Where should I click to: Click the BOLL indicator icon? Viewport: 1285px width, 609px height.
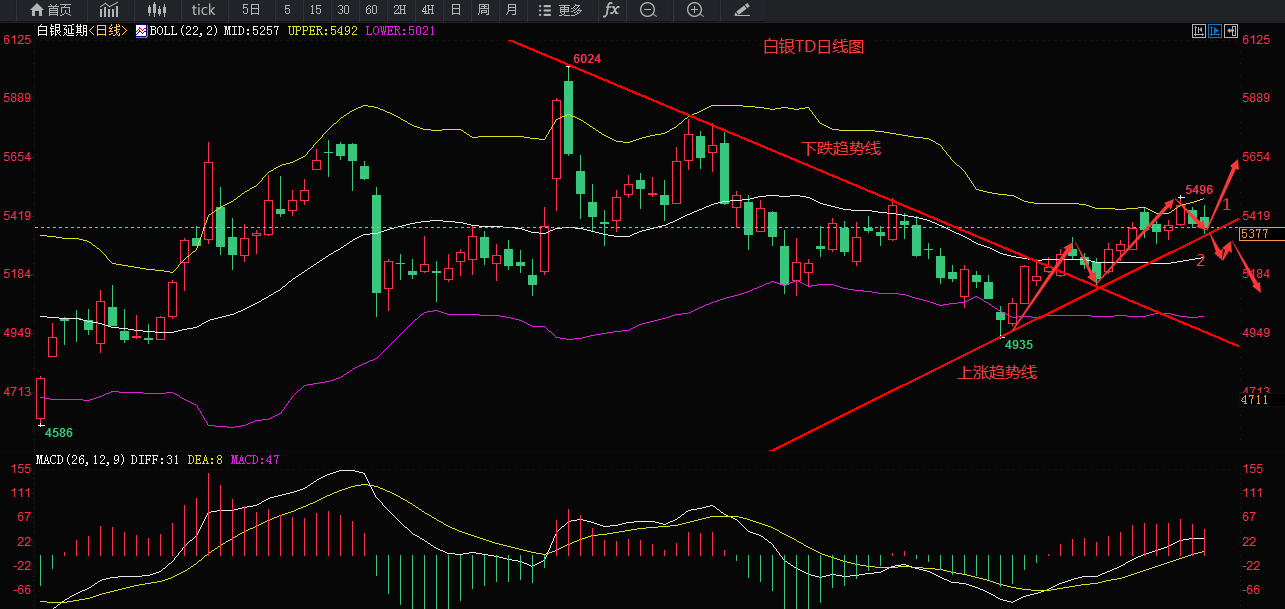click(x=141, y=31)
